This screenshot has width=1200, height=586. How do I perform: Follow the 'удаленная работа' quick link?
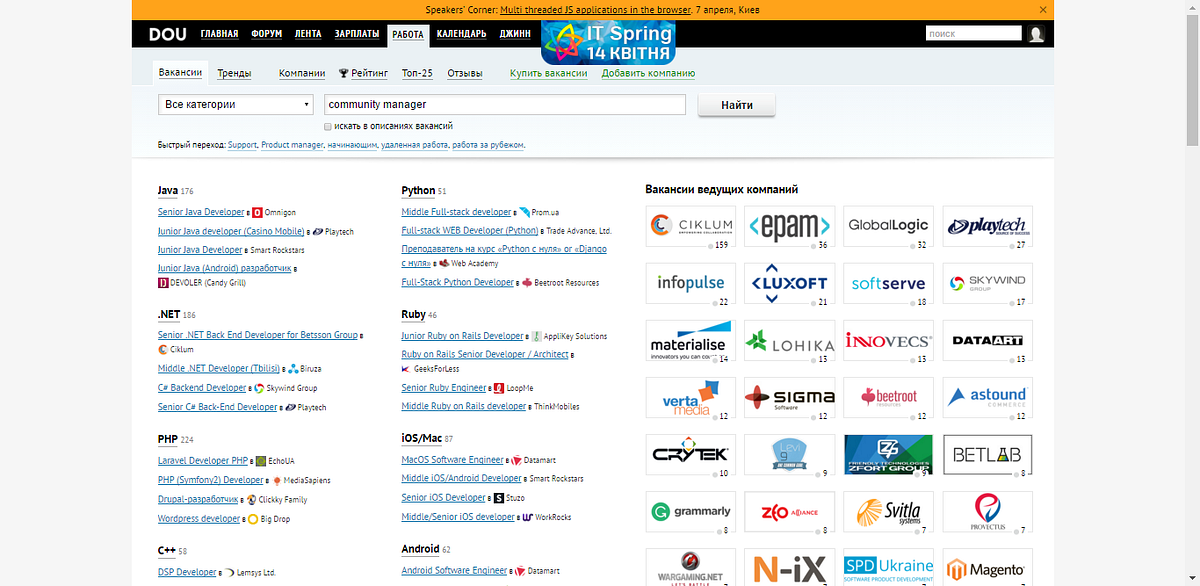pos(414,145)
